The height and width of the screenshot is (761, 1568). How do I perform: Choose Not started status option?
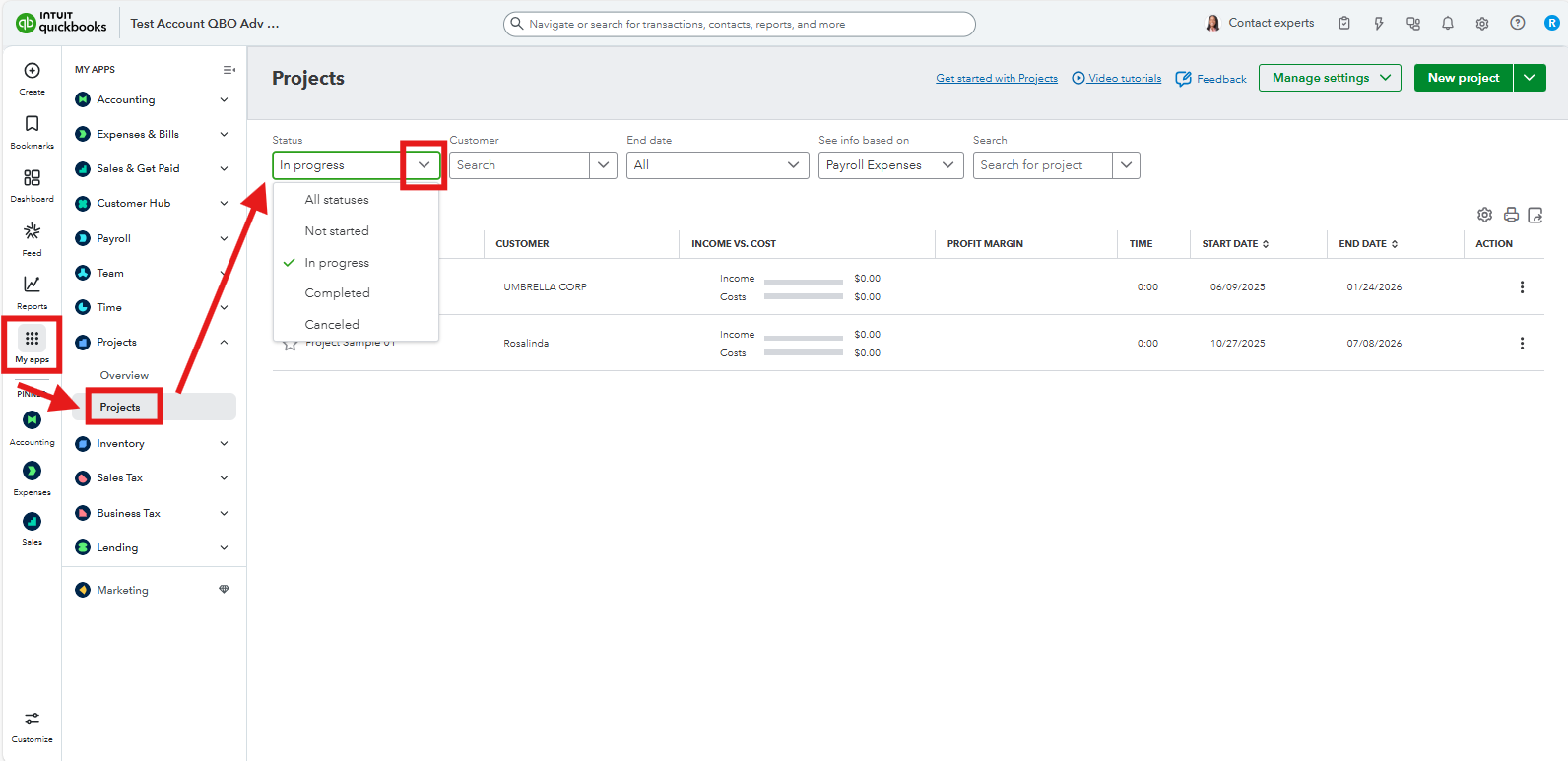337,231
